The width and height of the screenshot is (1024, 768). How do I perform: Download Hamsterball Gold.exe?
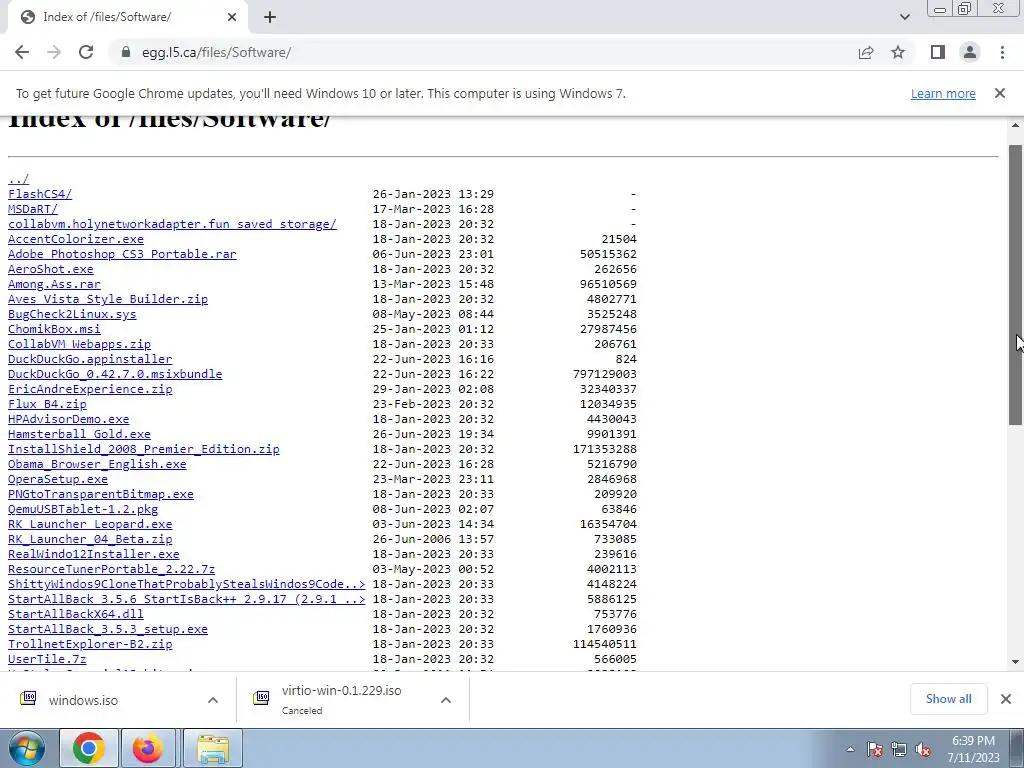coord(79,434)
